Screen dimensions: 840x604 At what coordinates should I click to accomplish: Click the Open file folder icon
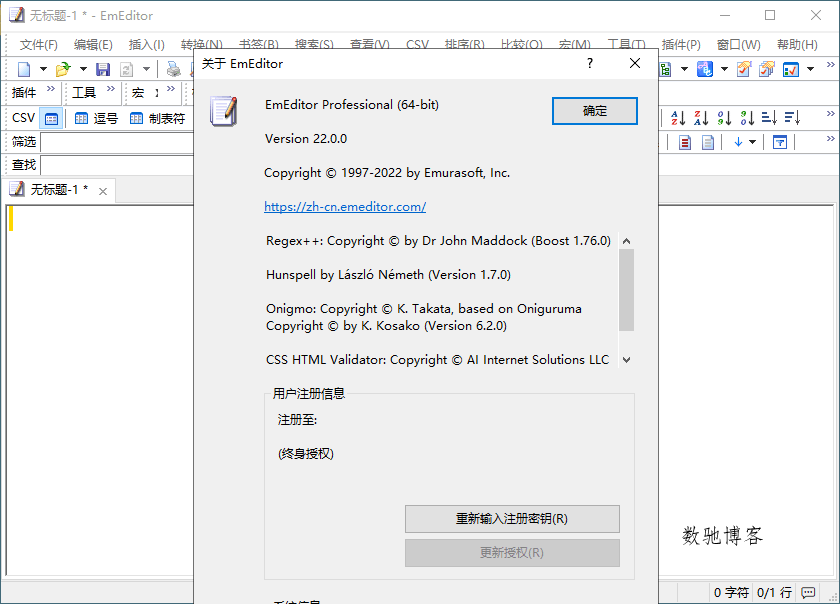pyautogui.click(x=63, y=69)
